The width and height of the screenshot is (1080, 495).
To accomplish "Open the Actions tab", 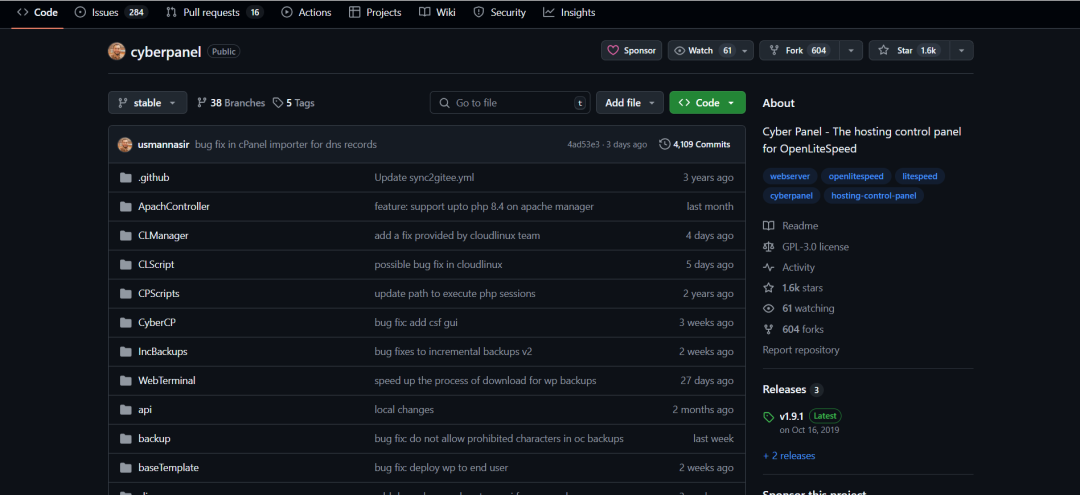I will pyautogui.click(x=307, y=12).
